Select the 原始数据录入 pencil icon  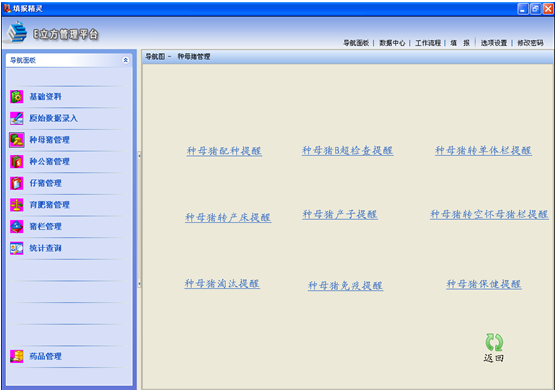pos(17,118)
